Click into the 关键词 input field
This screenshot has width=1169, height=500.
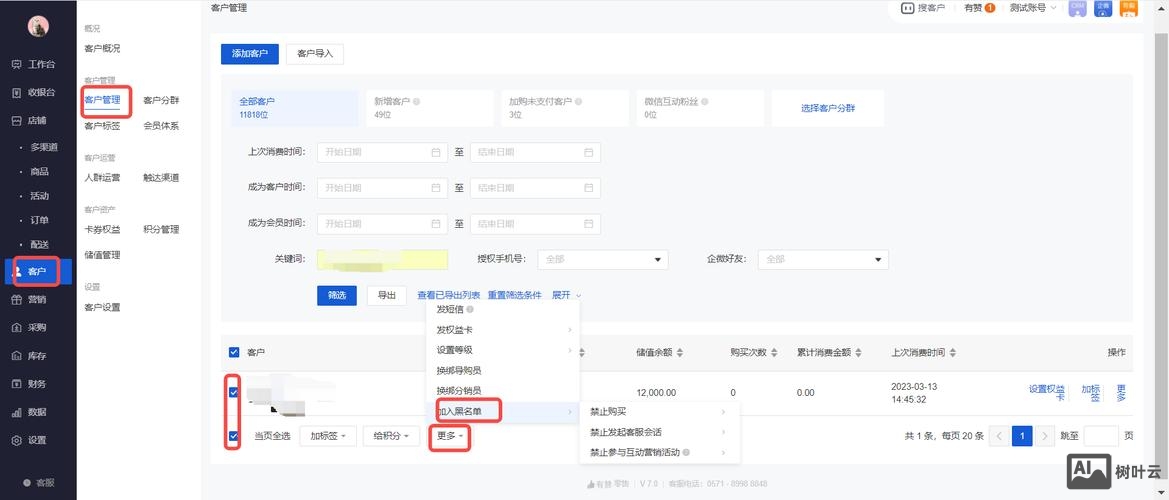point(382,259)
